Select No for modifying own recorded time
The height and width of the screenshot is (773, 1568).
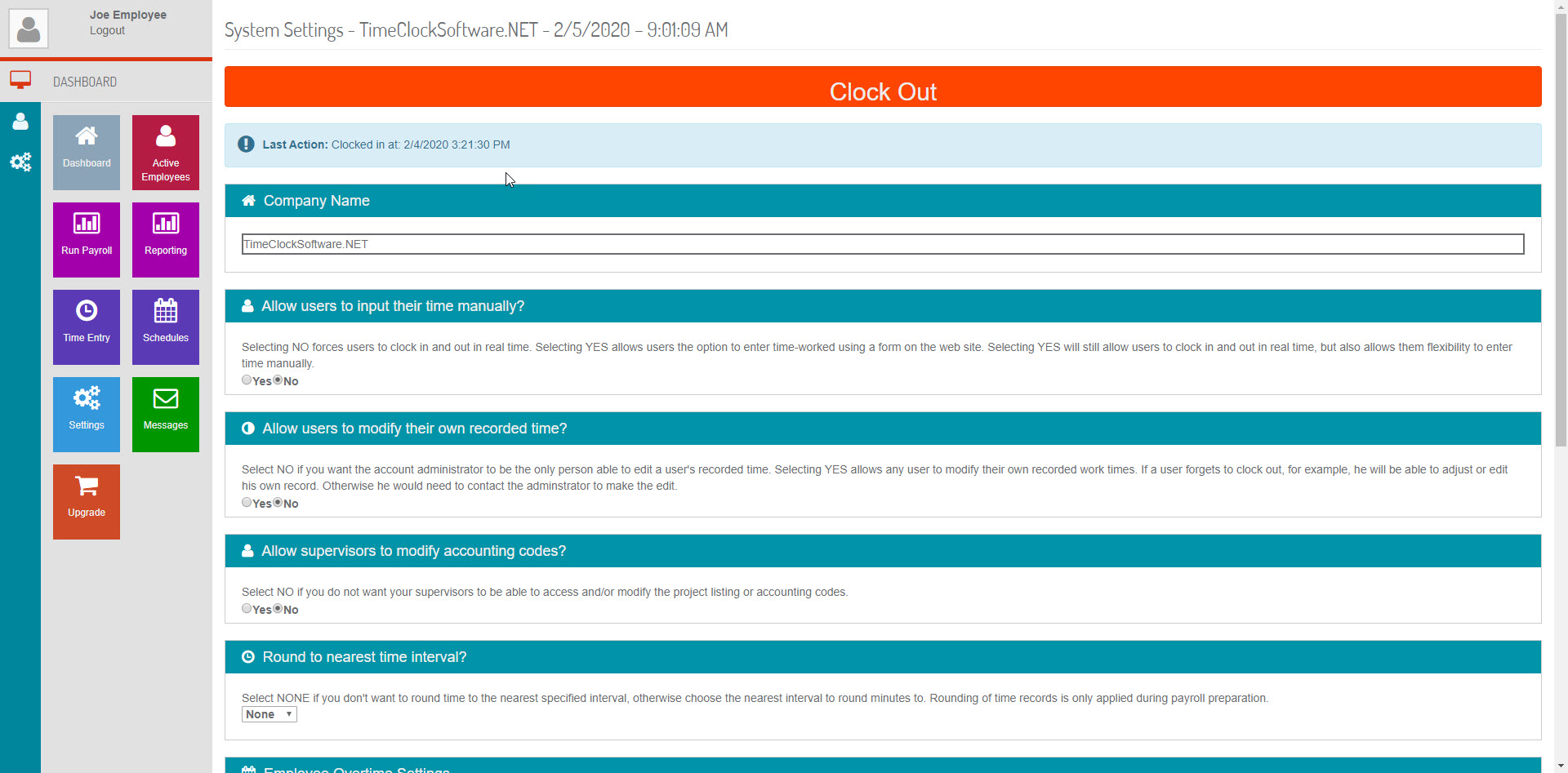coord(278,503)
